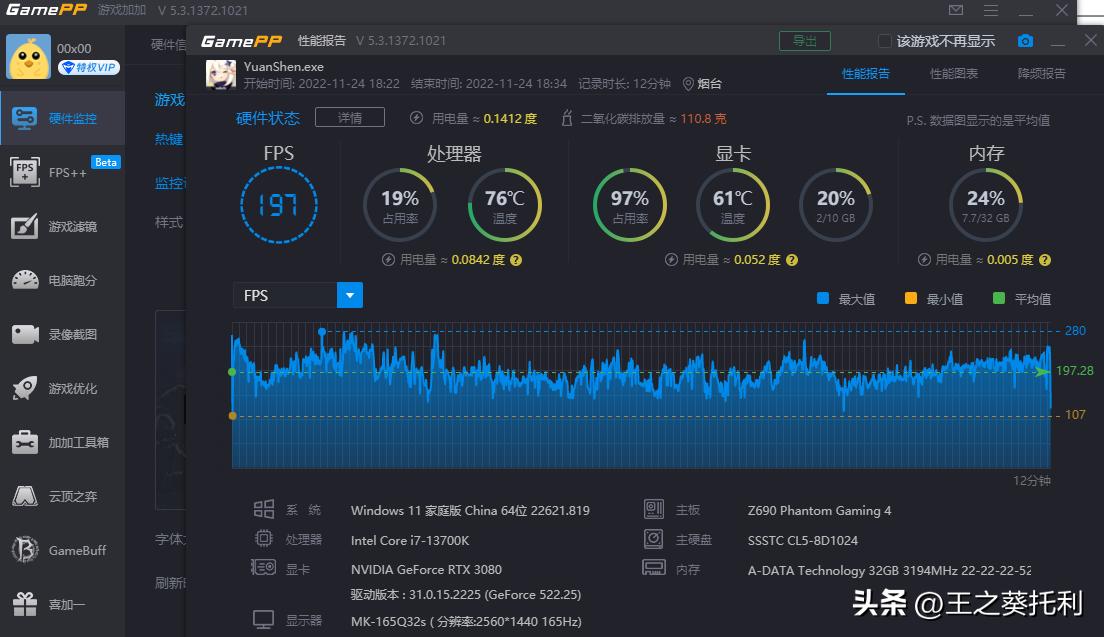The image size is (1104, 637).
Task: Open 游戏滤镜 from the sidebar
Action: pyautogui.click(x=62, y=227)
